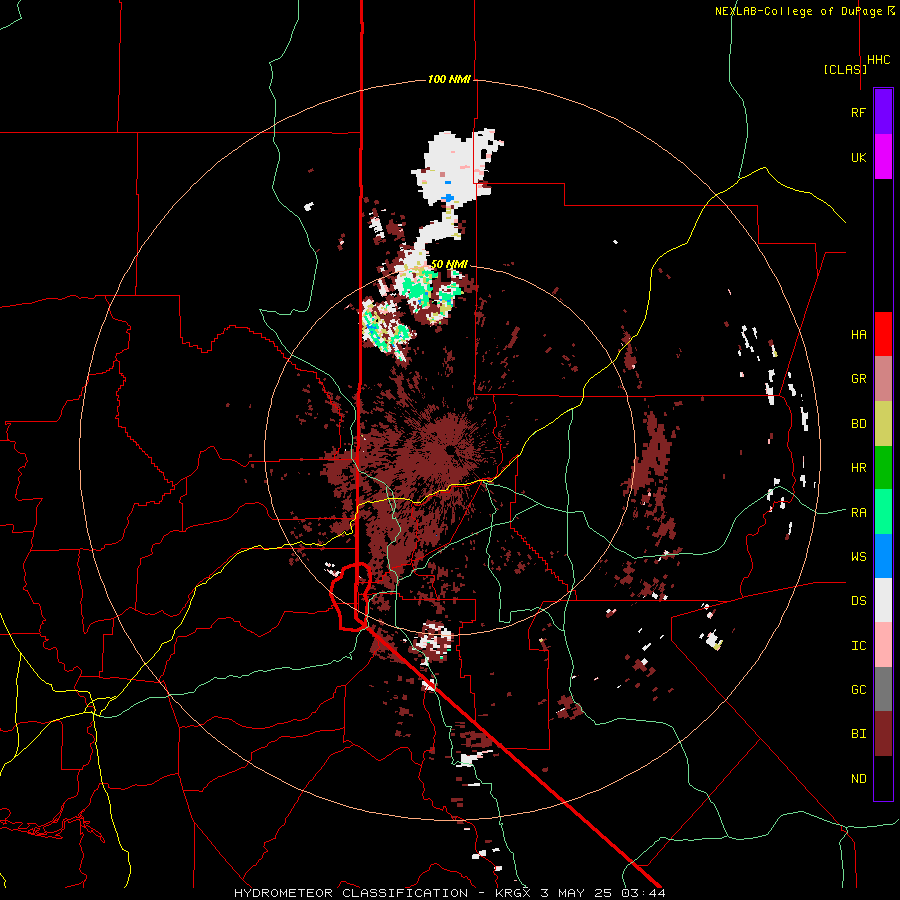Click the [CLAS] label

point(845,69)
